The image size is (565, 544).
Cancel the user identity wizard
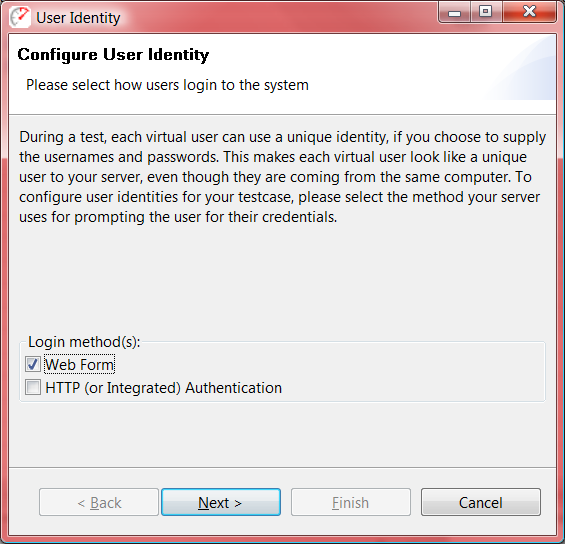click(x=481, y=502)
